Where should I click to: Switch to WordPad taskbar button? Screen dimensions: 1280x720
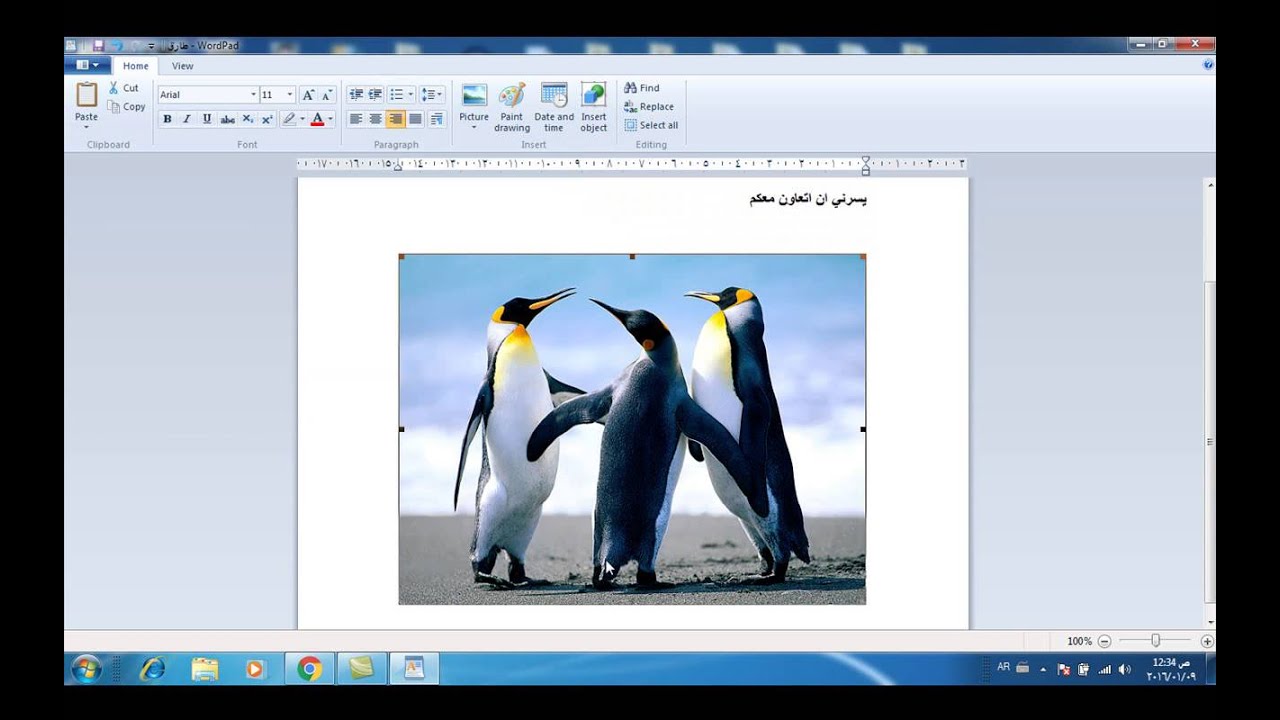point(413,669)
